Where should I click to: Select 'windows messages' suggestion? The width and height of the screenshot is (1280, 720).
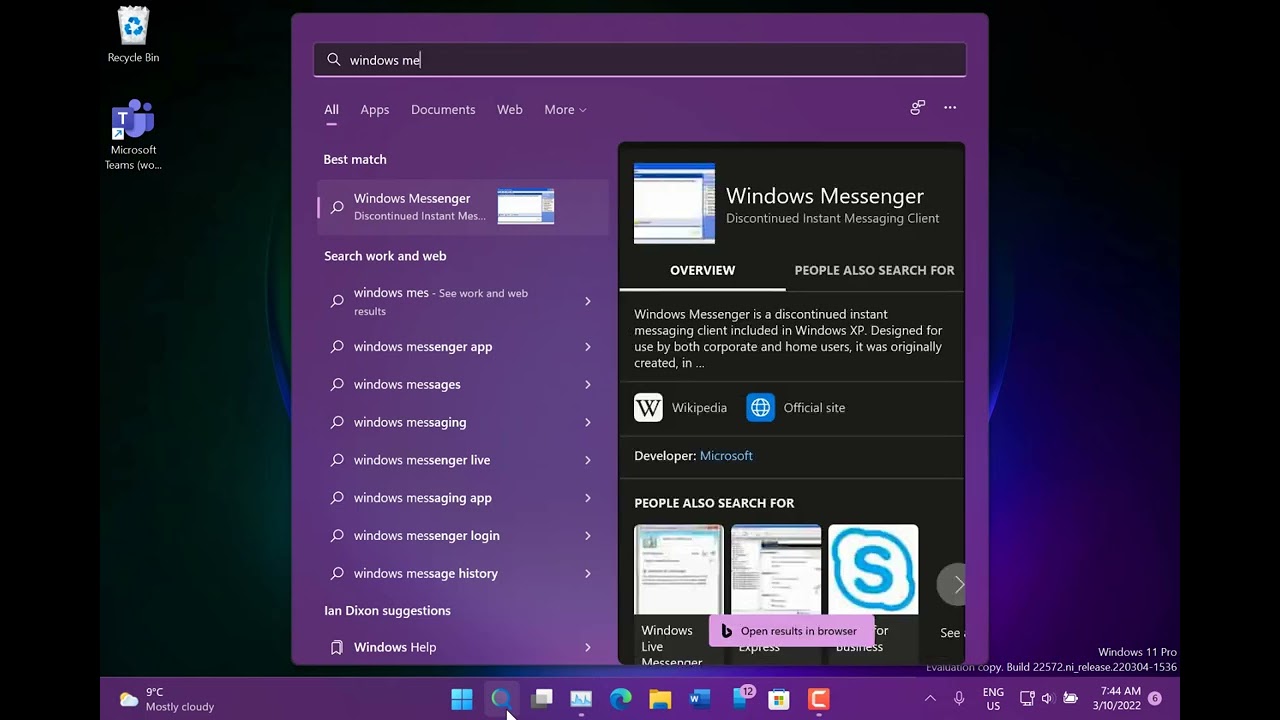coord(462,385)
